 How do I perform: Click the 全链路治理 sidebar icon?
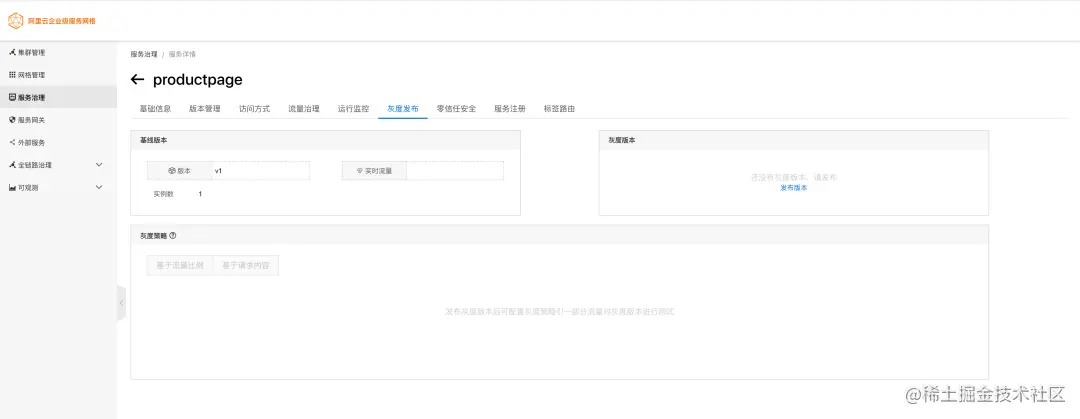(x=12, y=165)
